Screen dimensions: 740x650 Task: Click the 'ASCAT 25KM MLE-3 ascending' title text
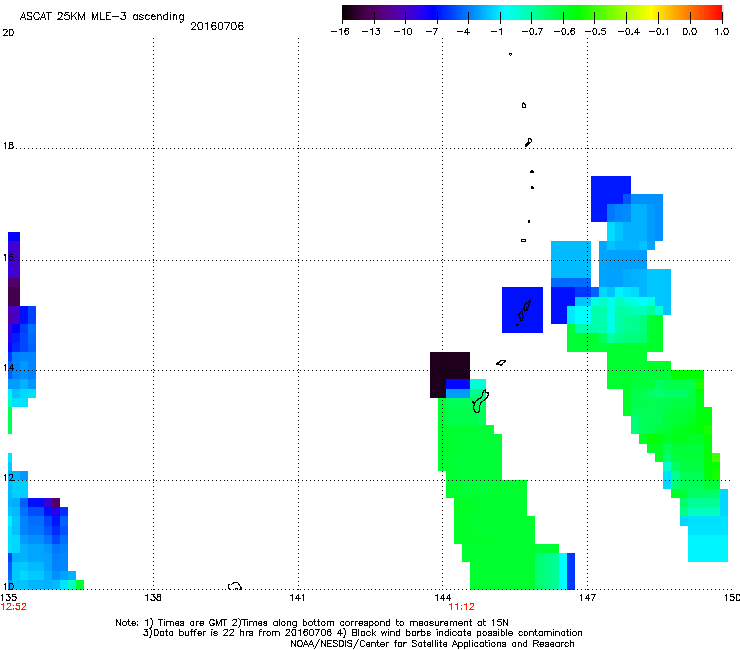click(102, 16)
